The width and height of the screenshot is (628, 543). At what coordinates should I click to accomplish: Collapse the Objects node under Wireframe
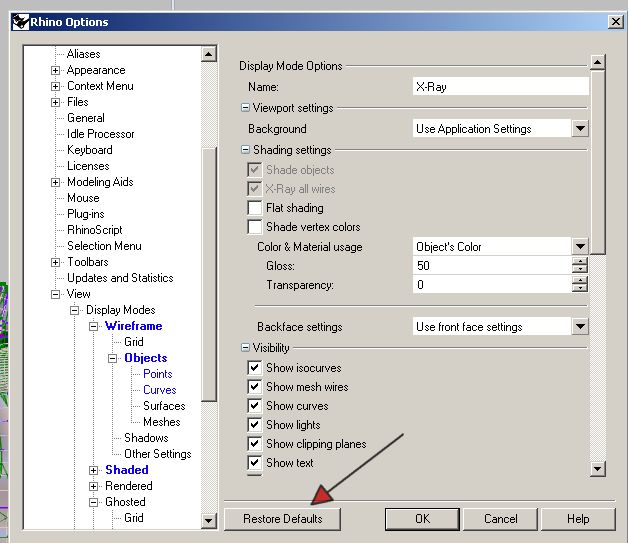click(x=113, y=359)
